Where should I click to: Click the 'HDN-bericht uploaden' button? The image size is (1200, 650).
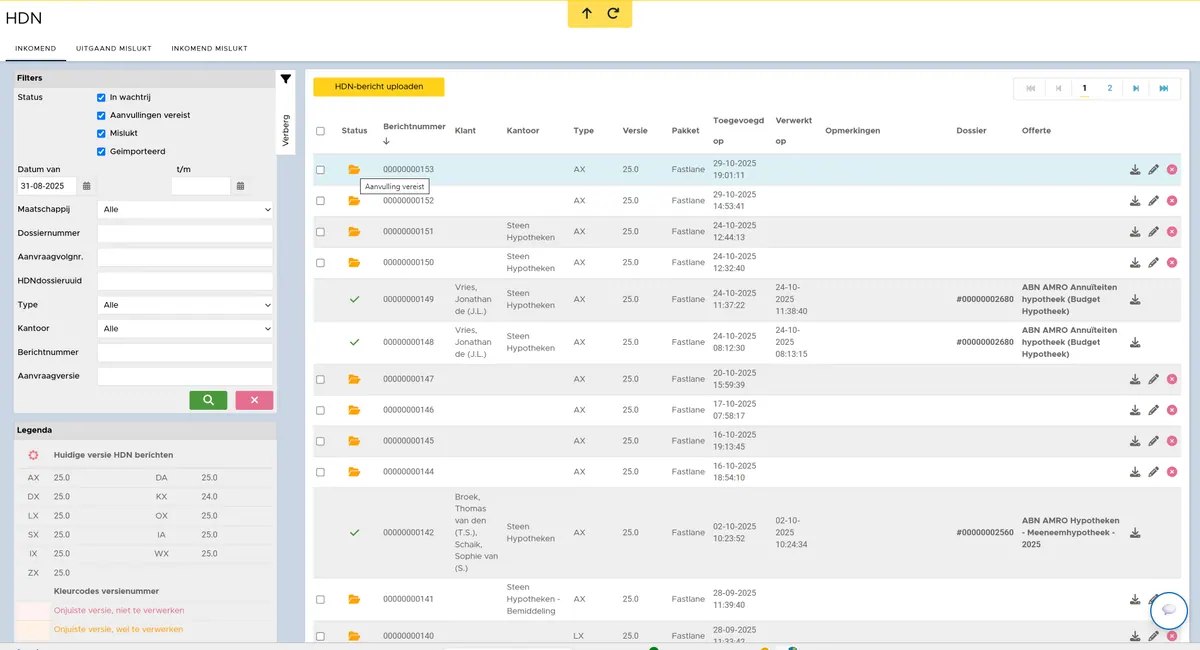tap(379, 87)
